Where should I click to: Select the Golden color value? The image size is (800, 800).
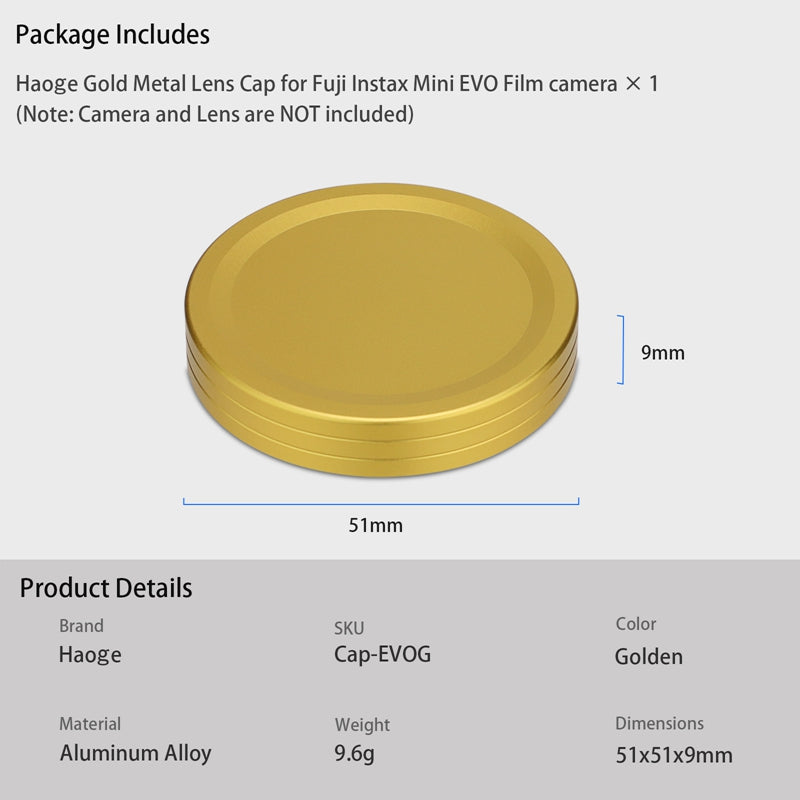pyautogui.click(x=649, y=657)
